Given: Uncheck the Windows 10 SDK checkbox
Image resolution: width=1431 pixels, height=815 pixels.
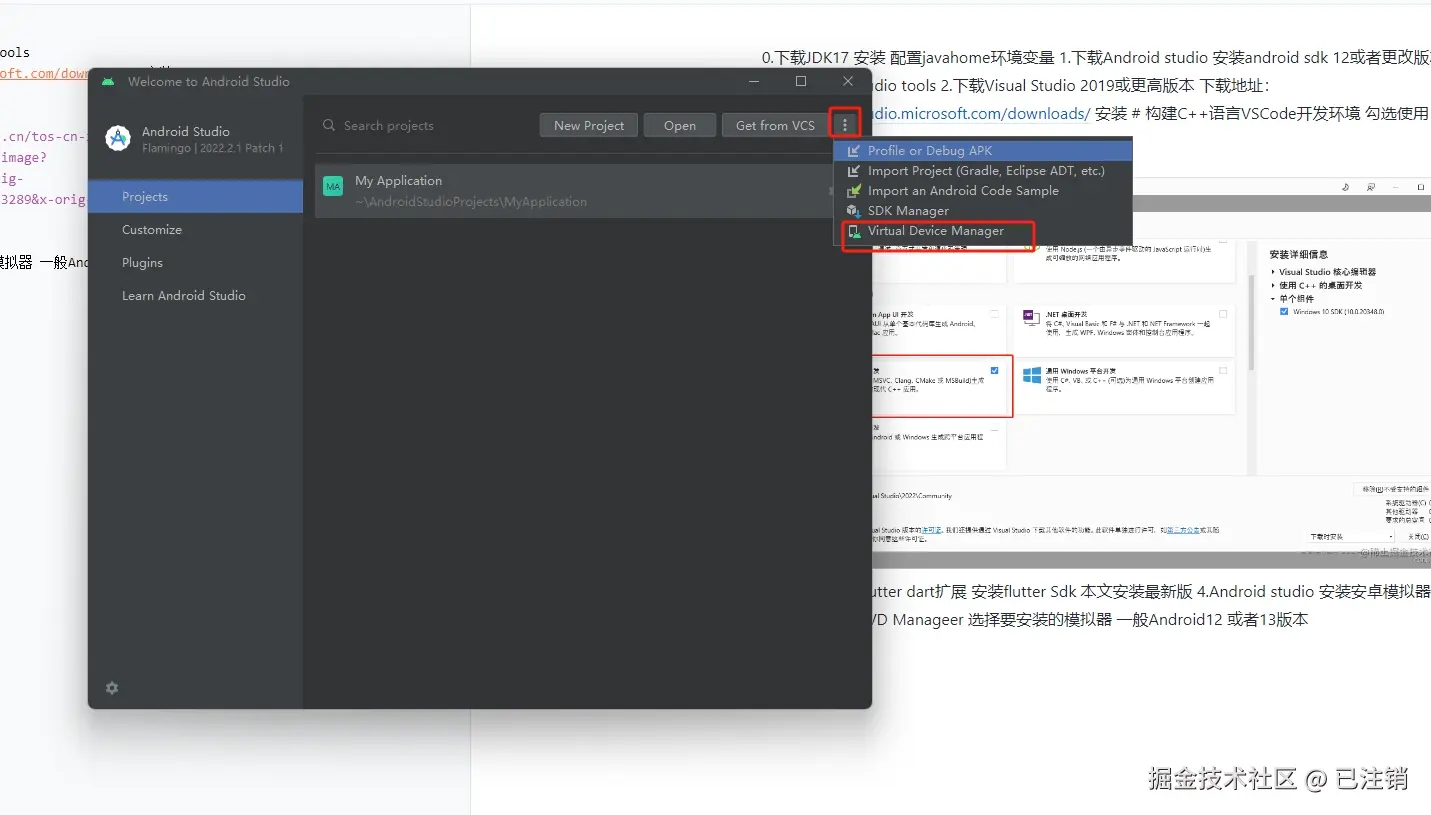Looking at the screenshot, I should (x=1284, y=312).
